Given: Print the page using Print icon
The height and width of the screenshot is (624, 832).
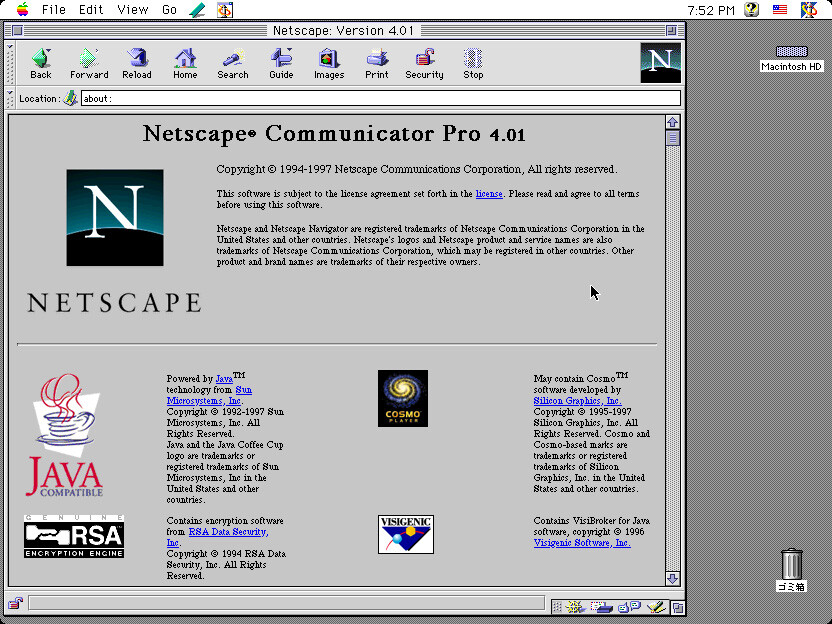Looking at the screenshot, I should click(x=377, y=63).
